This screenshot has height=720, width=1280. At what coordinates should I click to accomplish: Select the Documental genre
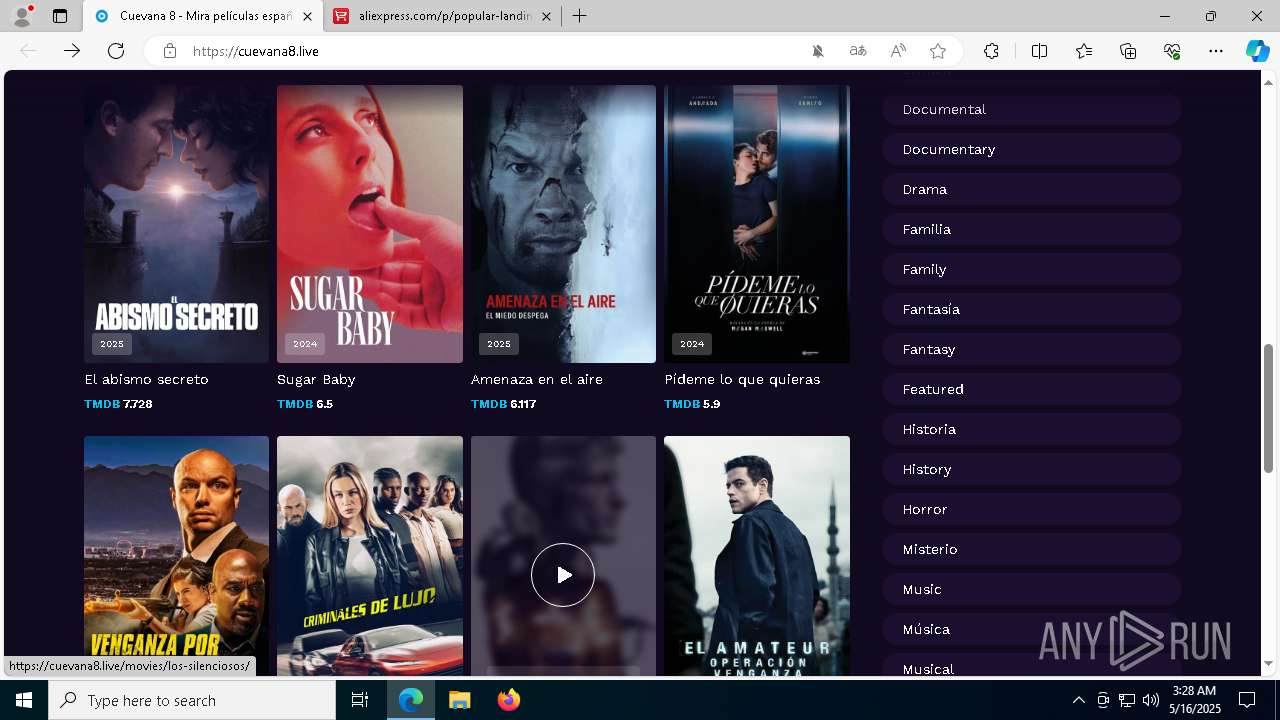click(x=1032, y=109)
